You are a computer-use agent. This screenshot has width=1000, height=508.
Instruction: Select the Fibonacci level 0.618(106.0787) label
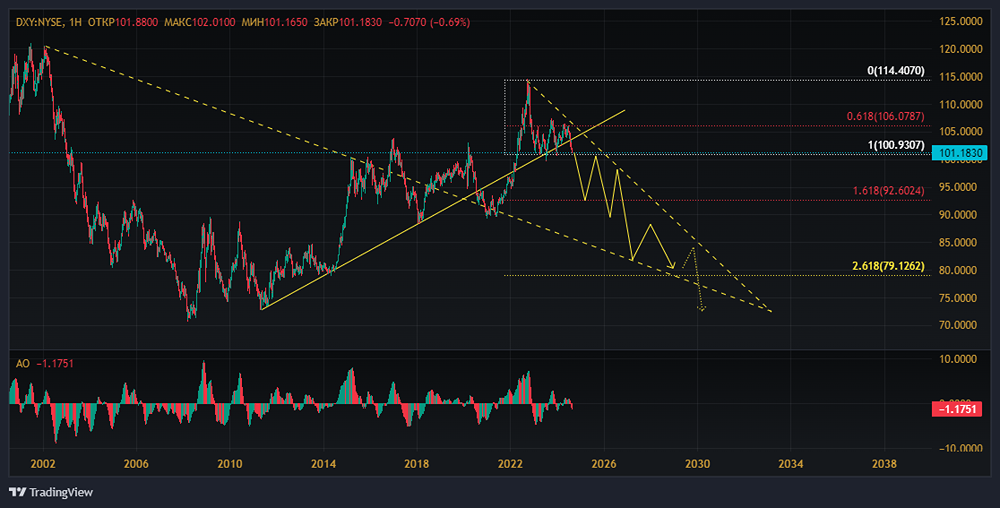click(885, 117)
